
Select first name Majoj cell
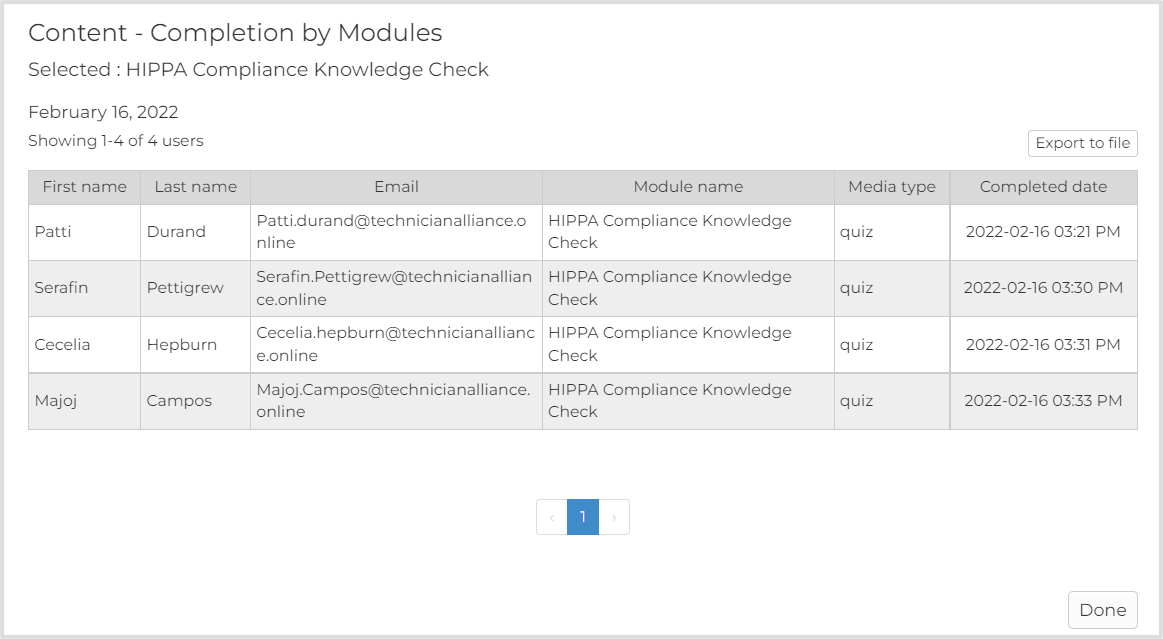[85, 401]
